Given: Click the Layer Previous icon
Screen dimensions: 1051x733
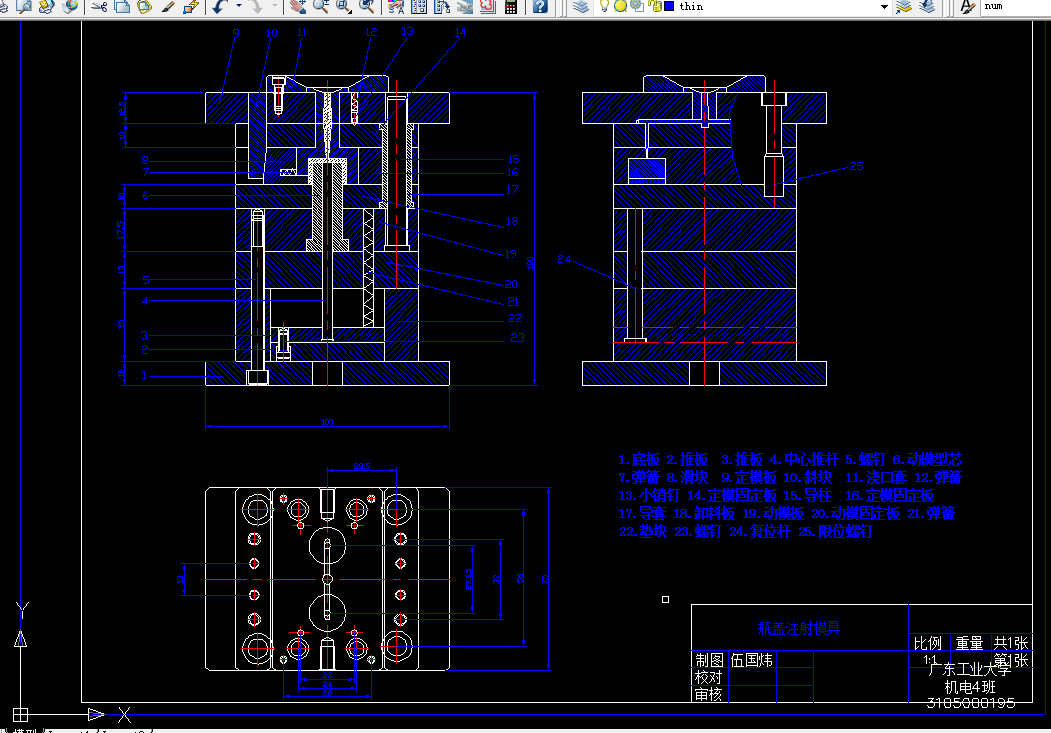Looking at the screenshot, I should point(927,7).
